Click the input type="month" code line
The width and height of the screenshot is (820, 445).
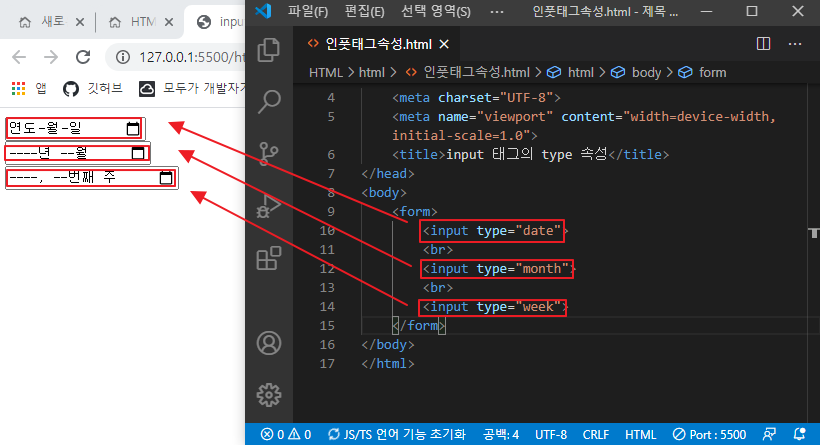click(x=498, y=269)
